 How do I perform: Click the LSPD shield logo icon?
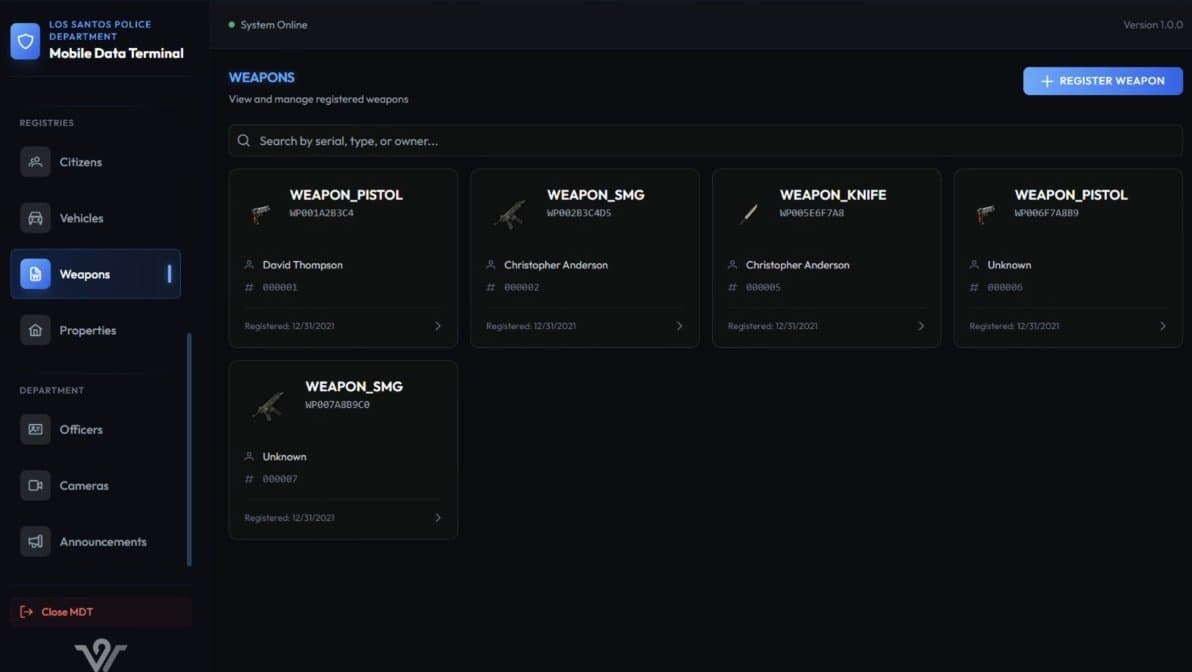(x=25, y=42)
